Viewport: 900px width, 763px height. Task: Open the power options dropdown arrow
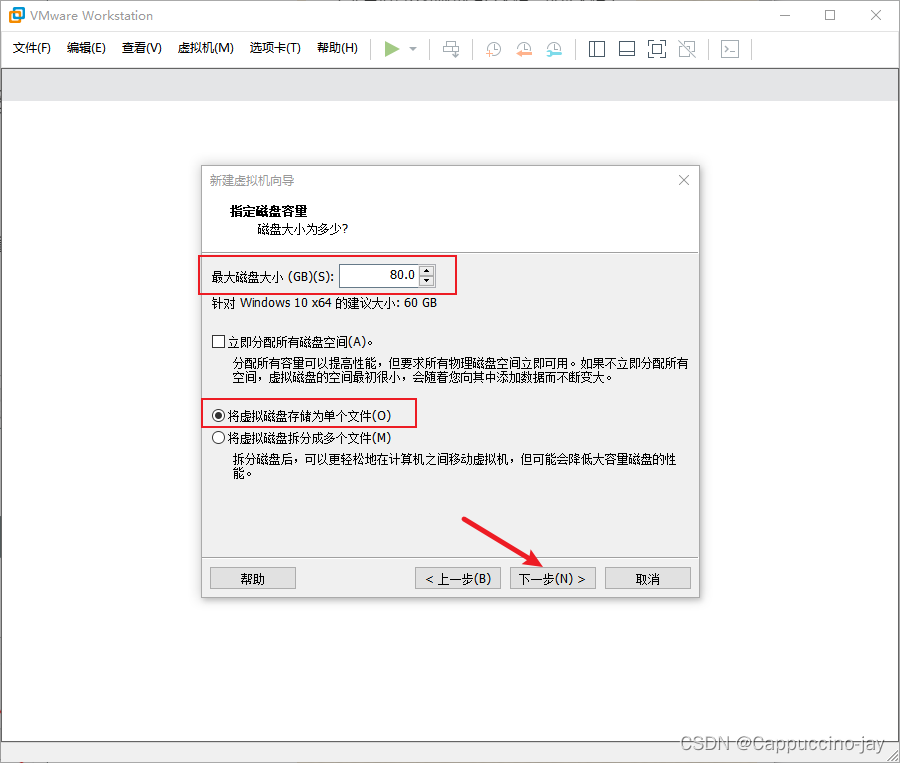[x=411, y=48]
